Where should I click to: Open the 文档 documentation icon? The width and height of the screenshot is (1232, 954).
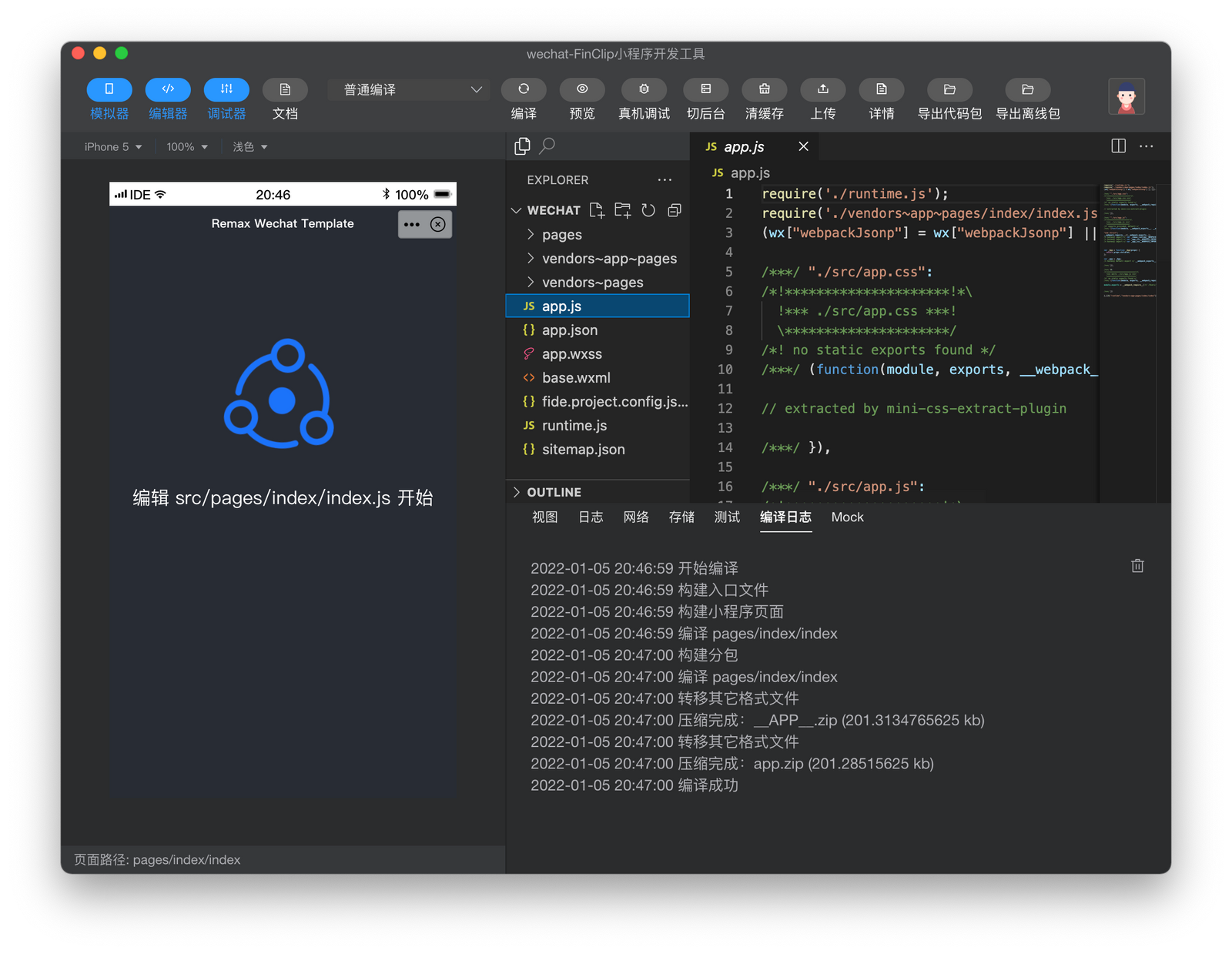point(285,89)
